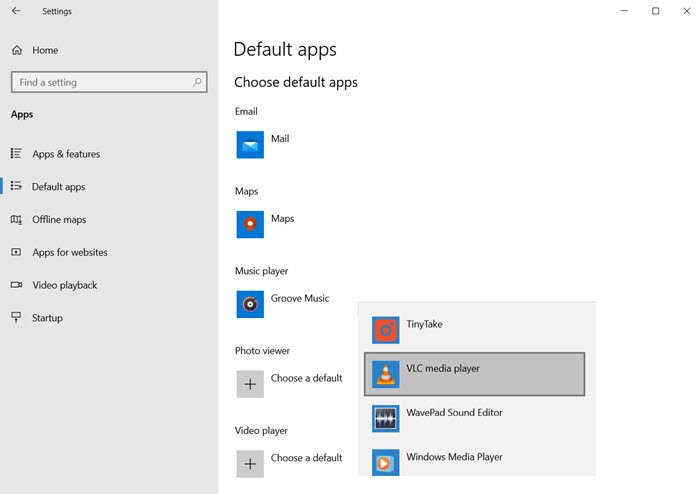Click the search magnifier icon
The height and width of the screenshot is (494, 700).
[198, 82]
